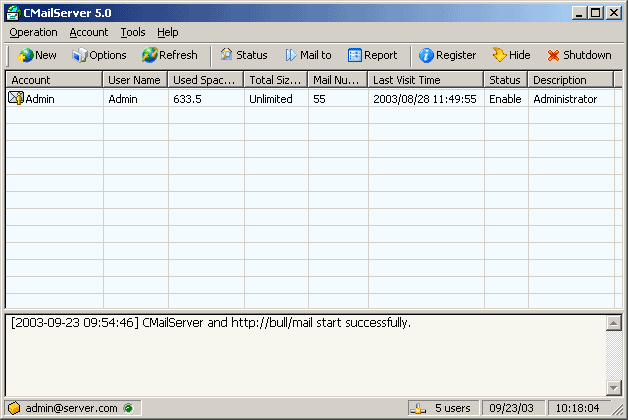This screenshot has height=420, width=628.
Task: Click the 10:18:04 time in status bar
Action: click(577, 408)
